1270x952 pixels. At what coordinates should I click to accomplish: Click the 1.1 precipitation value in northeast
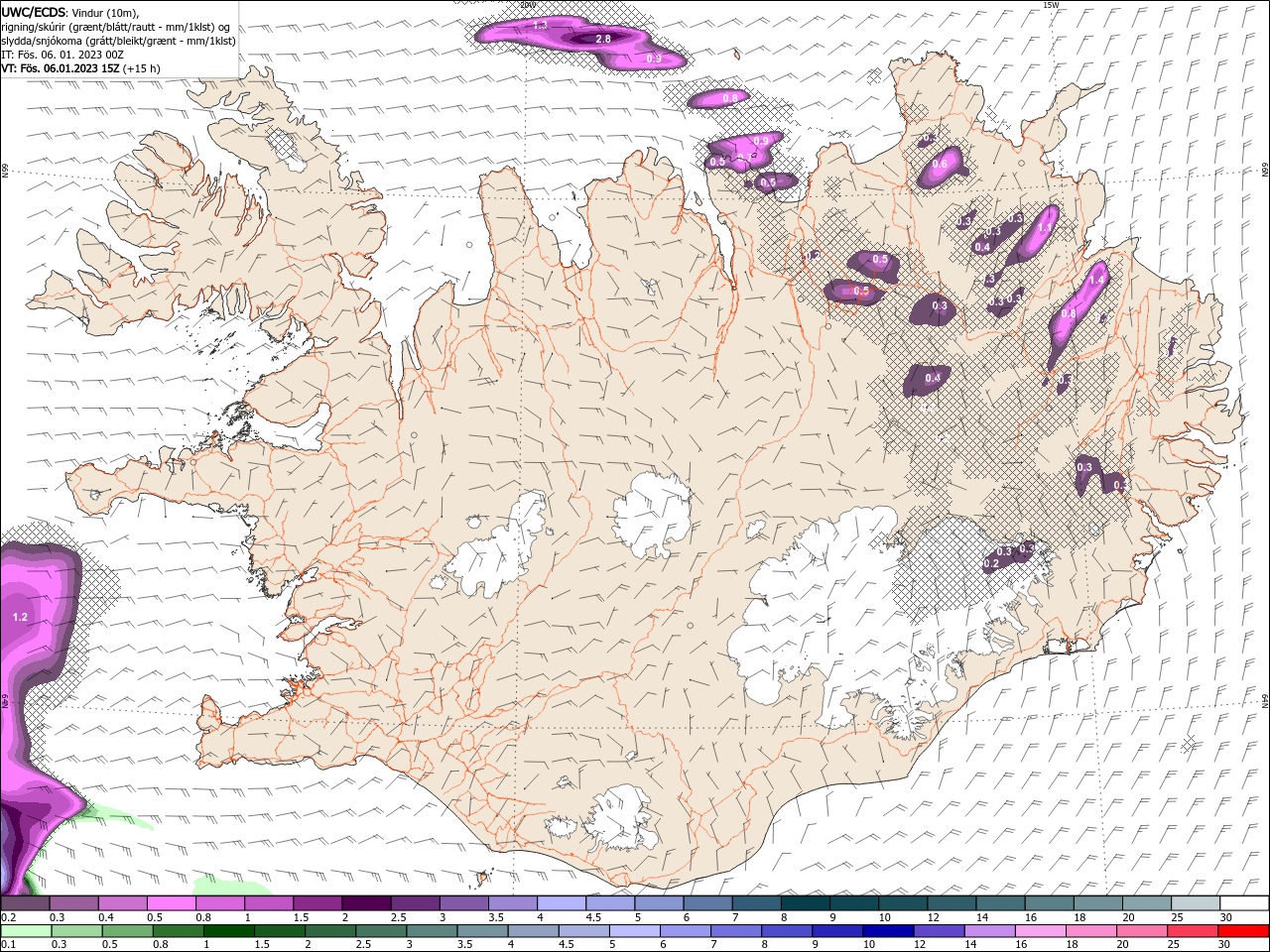coord(1044,227)
